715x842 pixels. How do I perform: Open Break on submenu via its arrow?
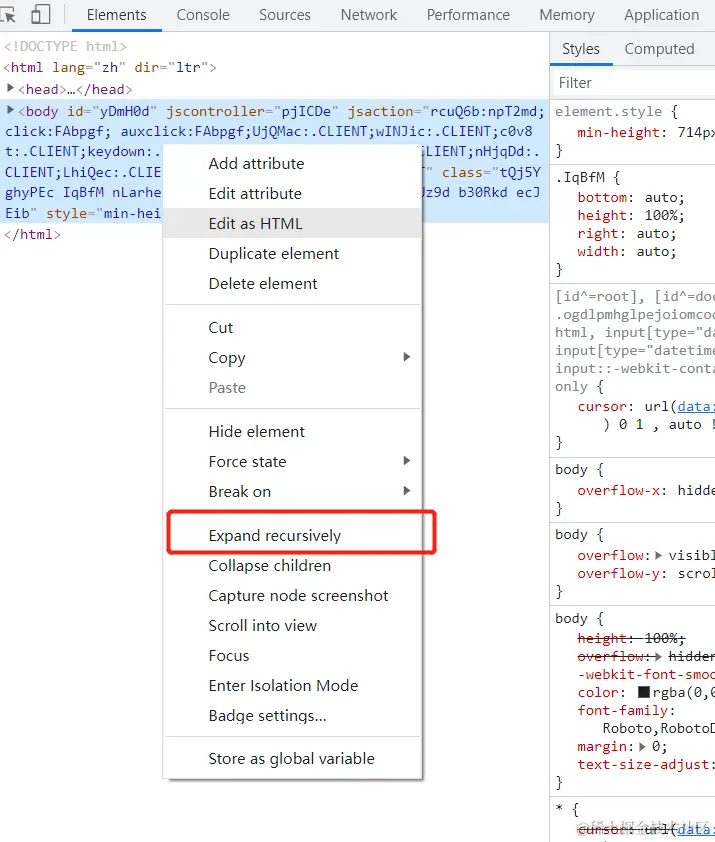click(x=407, y=491)
